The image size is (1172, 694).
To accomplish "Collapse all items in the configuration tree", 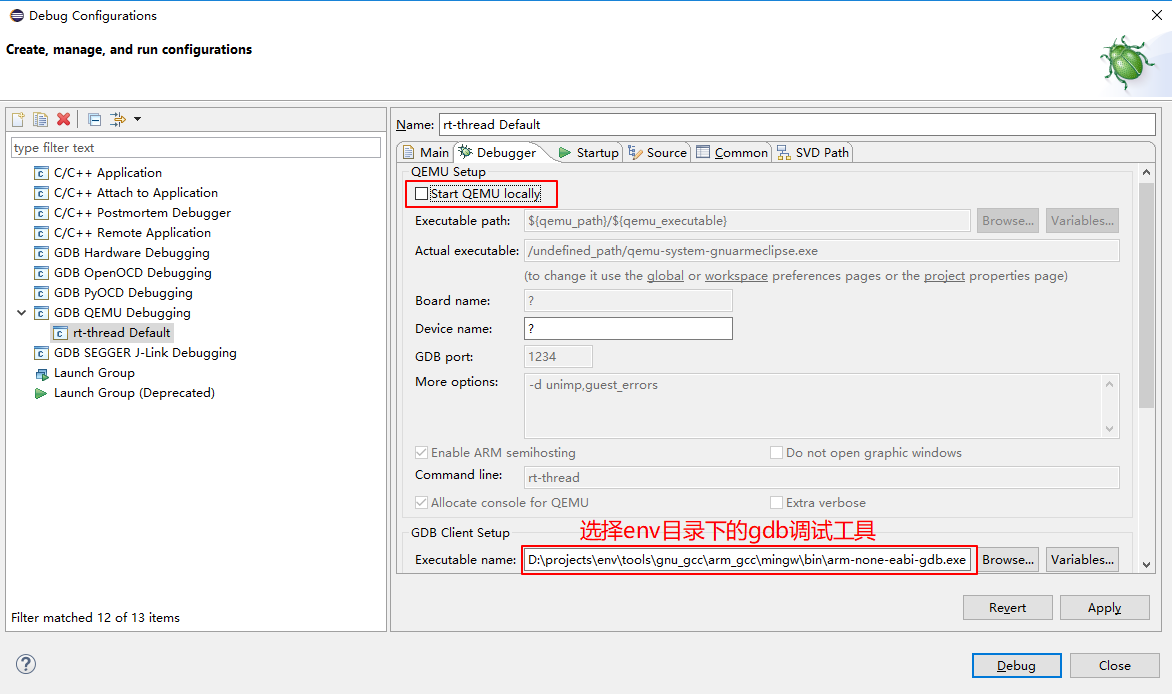I will (93, 119).
